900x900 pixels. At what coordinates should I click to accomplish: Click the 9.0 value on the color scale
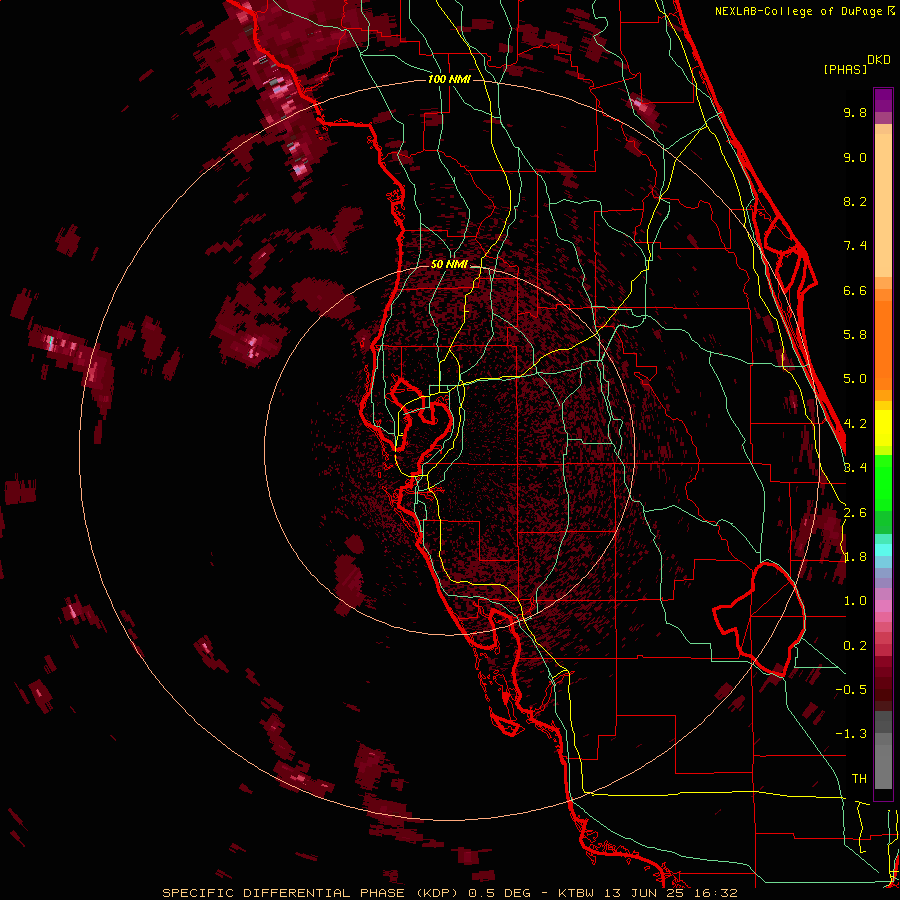(x=855, y=157)
